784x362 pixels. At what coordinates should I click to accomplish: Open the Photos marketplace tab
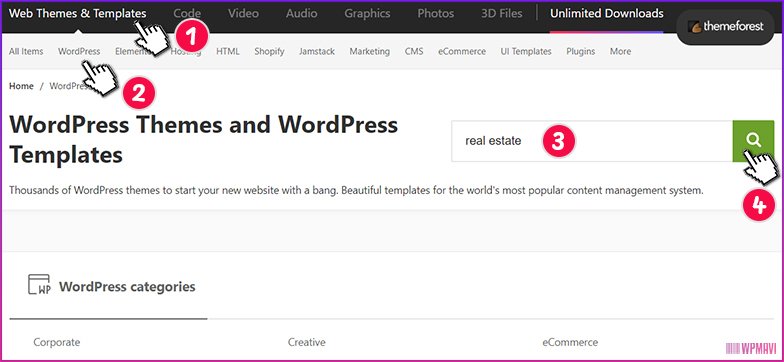coord(436,14)
